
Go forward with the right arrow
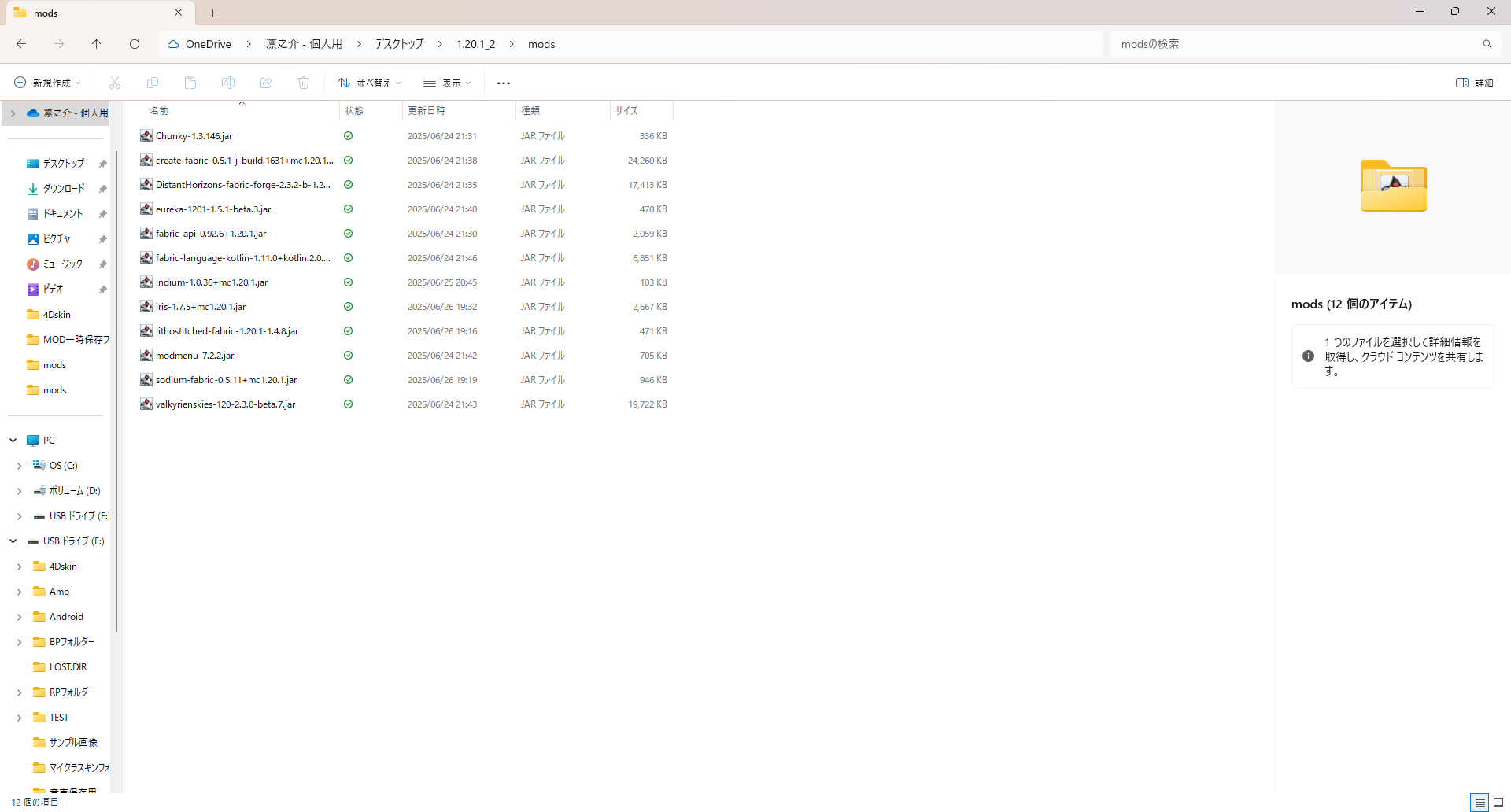59,44
